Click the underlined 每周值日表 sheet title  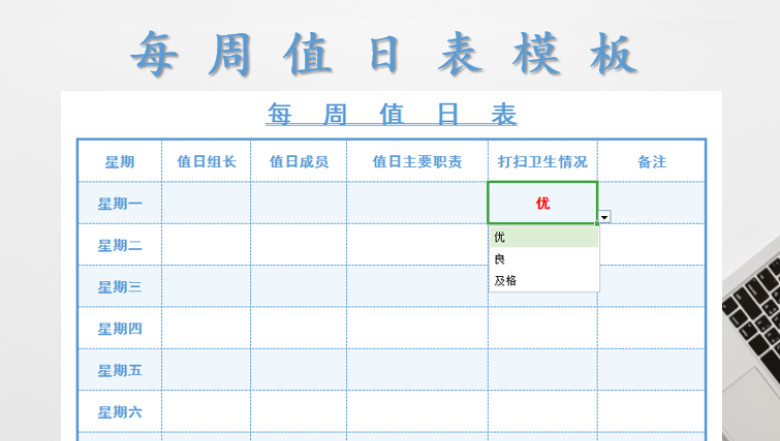coord(391,114)
